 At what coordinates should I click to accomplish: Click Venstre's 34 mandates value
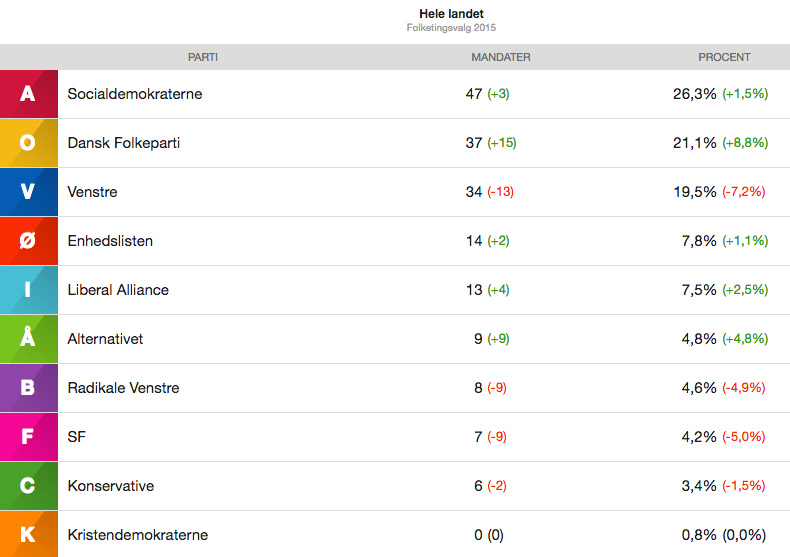[474, 192]
